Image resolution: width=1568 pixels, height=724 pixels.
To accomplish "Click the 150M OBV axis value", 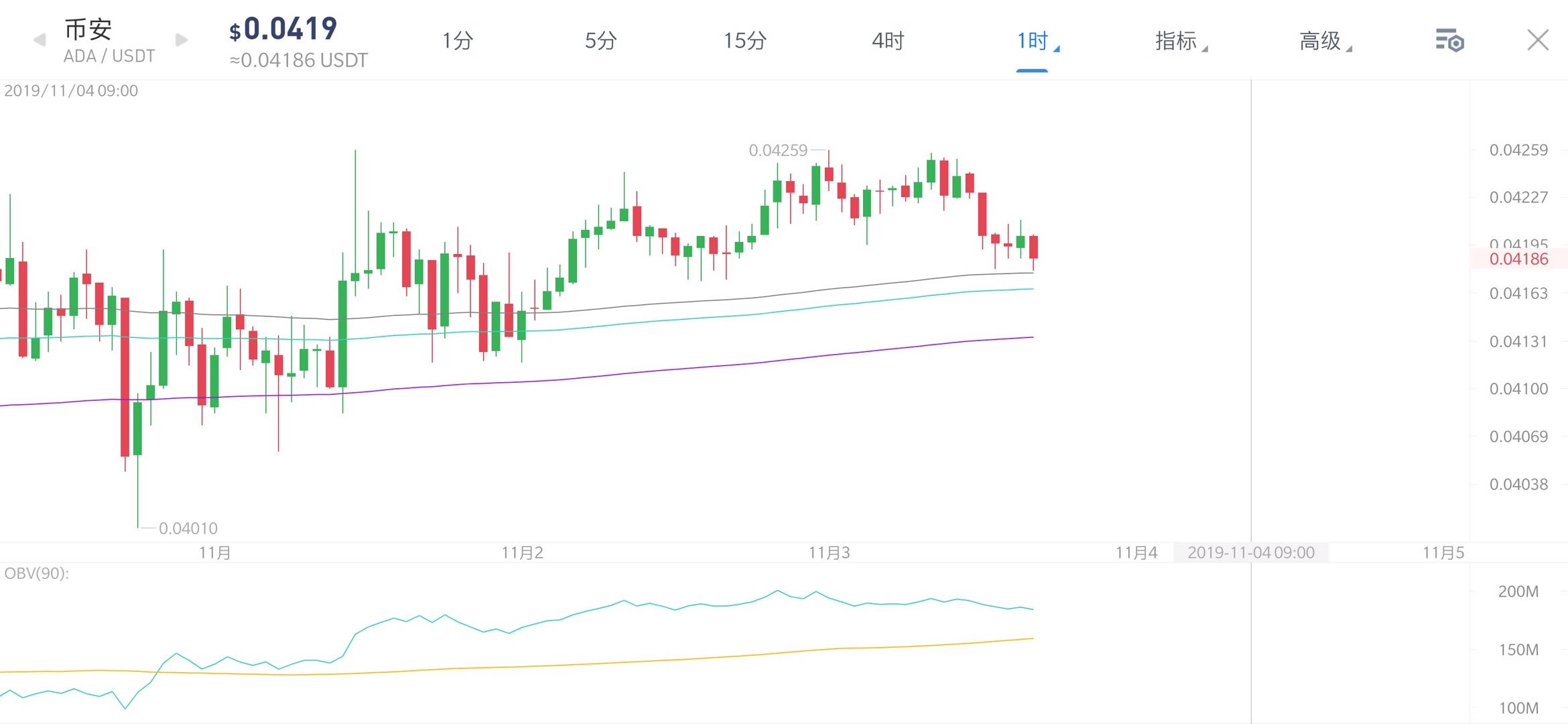I will [1518, 650].
